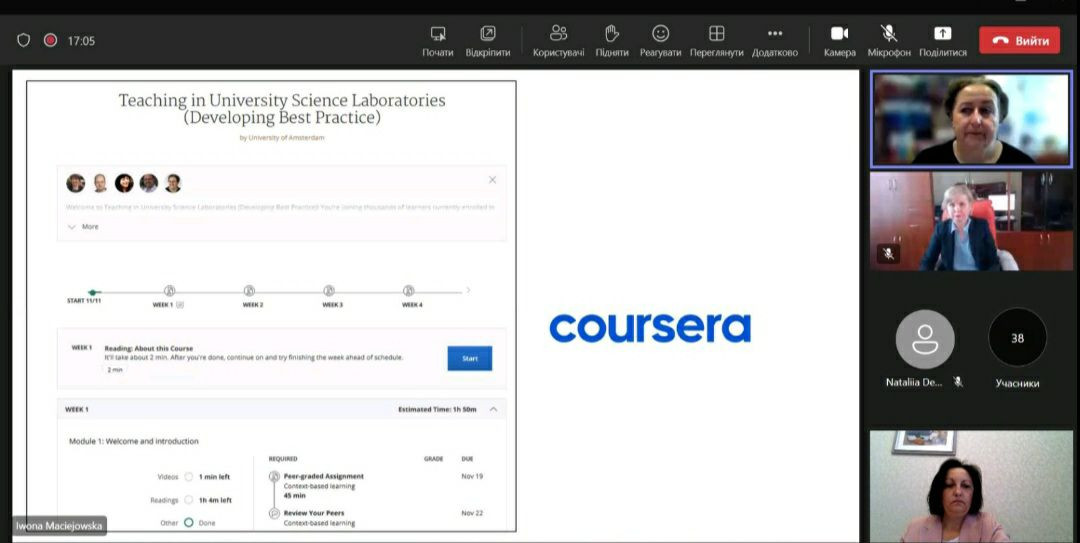Open the Chat (Почати) panel
The width and height of the screenshot is (1080, 543).
click(437, 41)
